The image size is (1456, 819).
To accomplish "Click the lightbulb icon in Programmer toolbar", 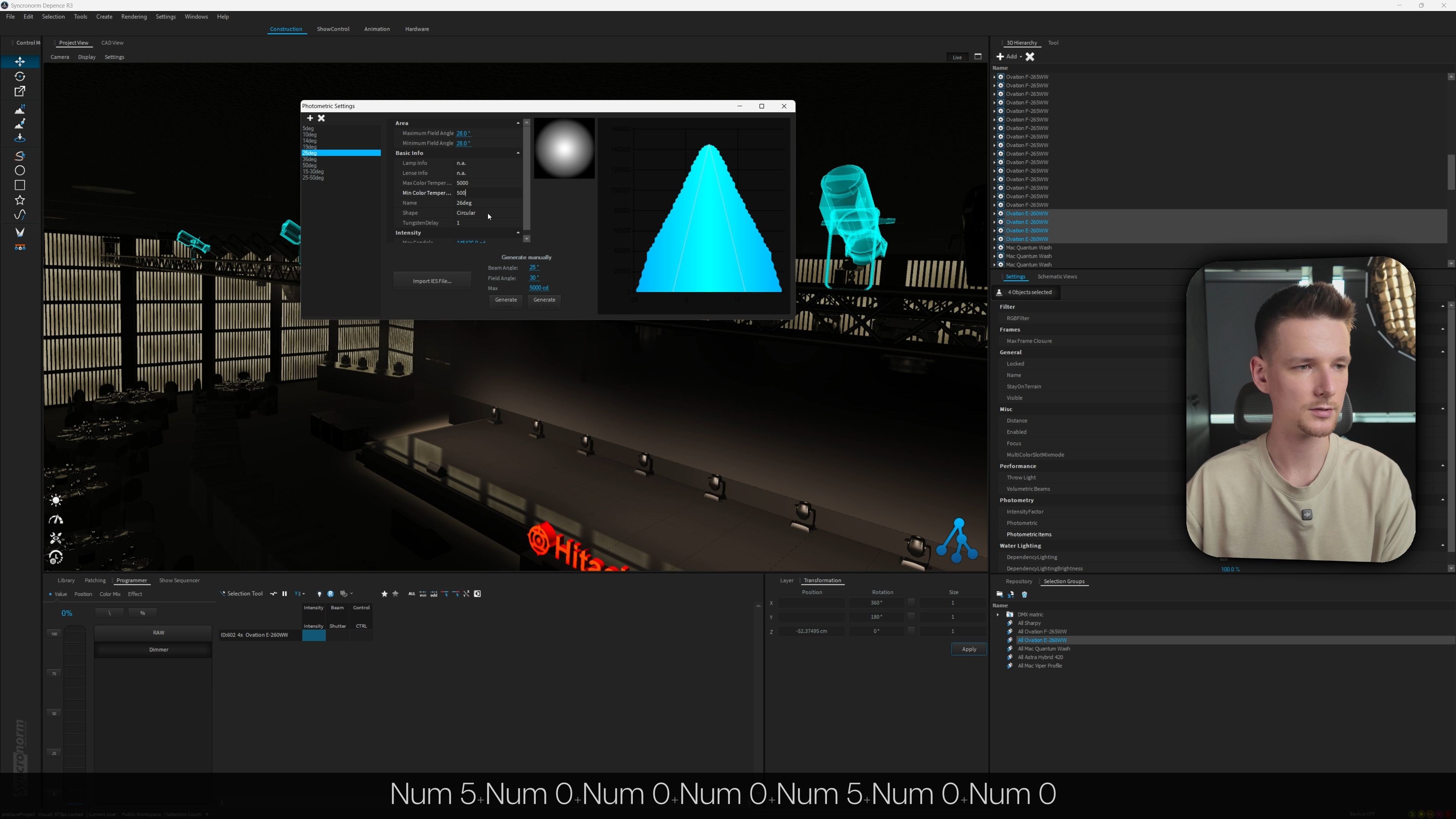I will click(319, 594).
